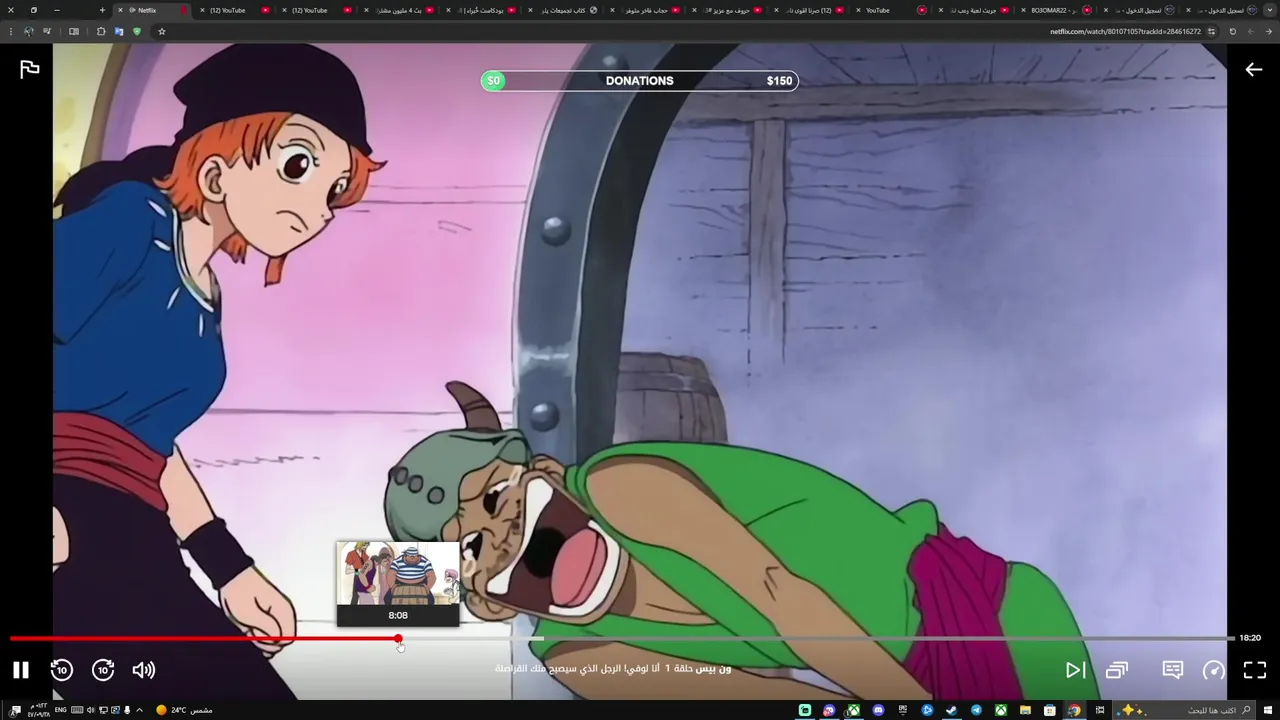Viewport: 1280px width, 720px height.
Task: Open audio and subtitles options
Action: click(x=1173, y=670)
